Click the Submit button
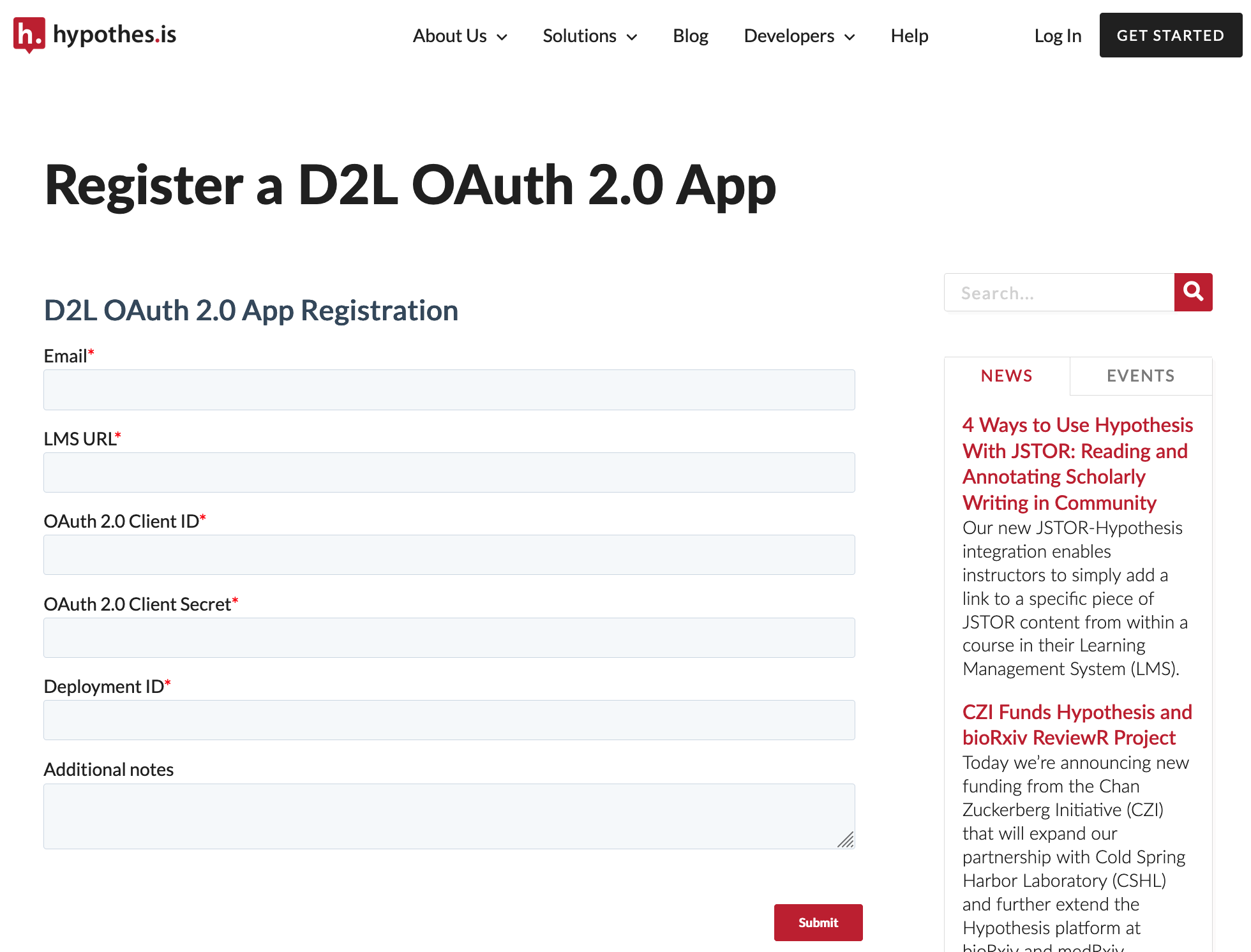This screenshot has width=1251, height=952. pyautogui.click(x=818, y=923)
